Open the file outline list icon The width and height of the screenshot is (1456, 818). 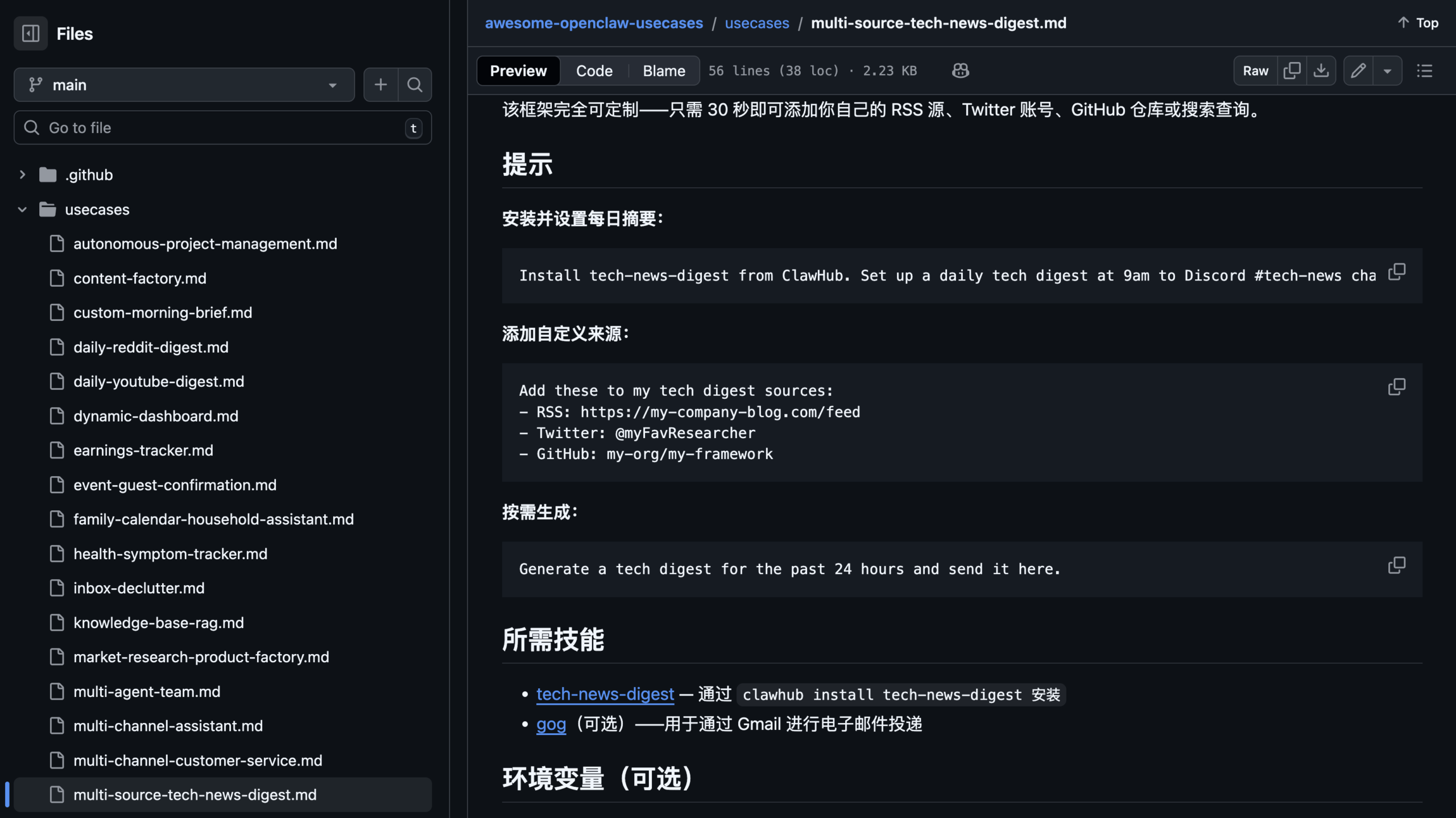(1425, 71)
